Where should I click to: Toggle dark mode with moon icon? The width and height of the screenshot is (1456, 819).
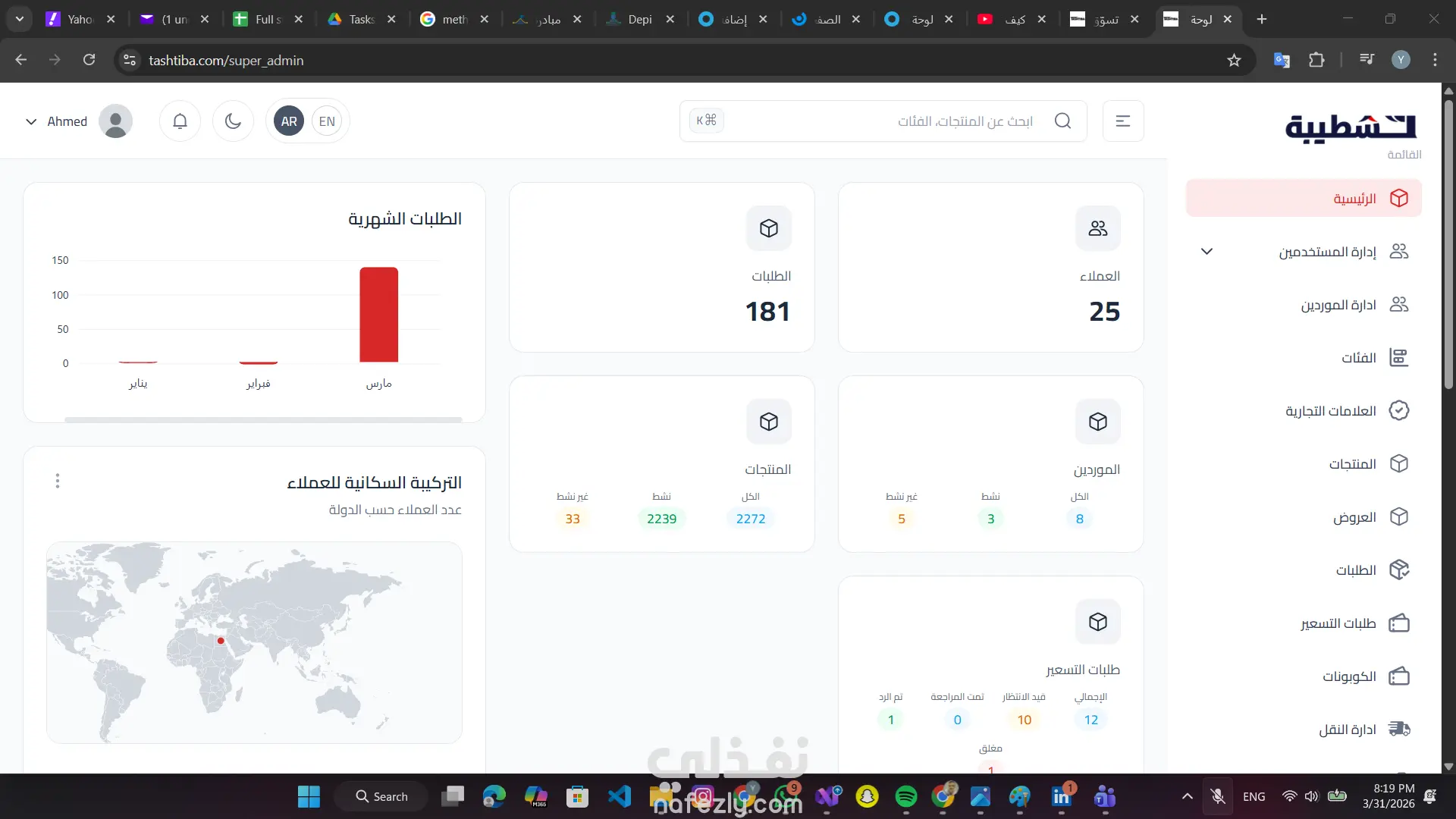[x=233, y=121]
